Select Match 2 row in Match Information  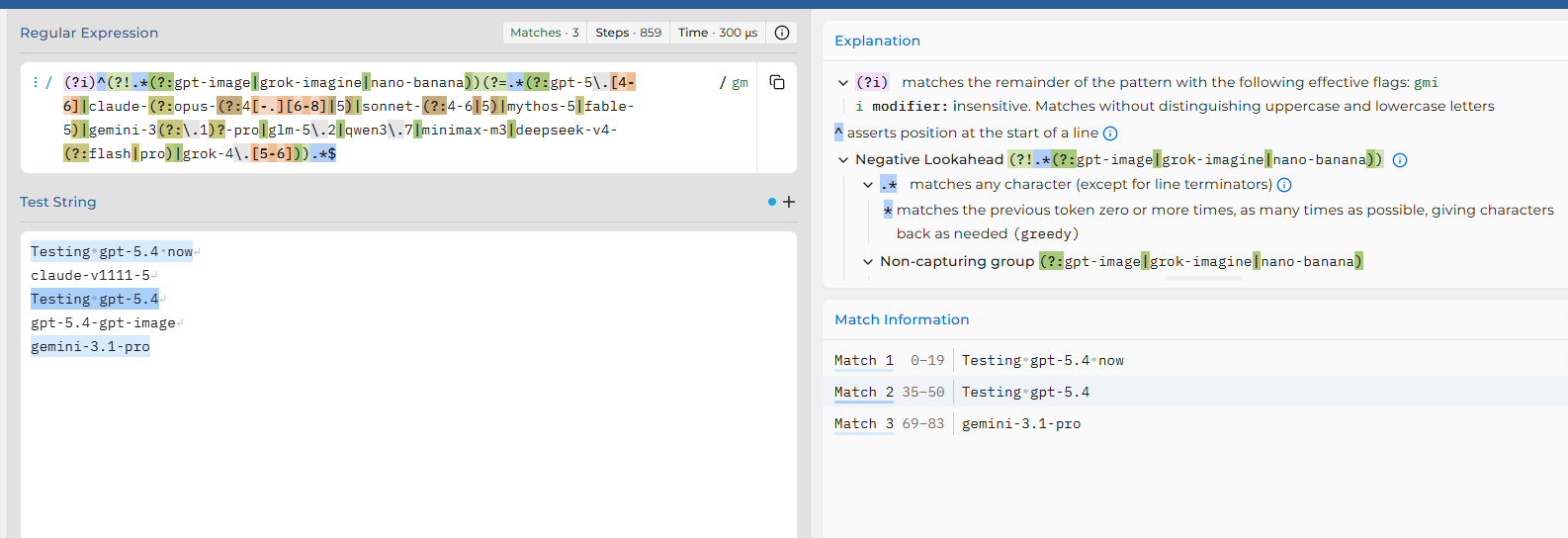tap(1195, 393)
